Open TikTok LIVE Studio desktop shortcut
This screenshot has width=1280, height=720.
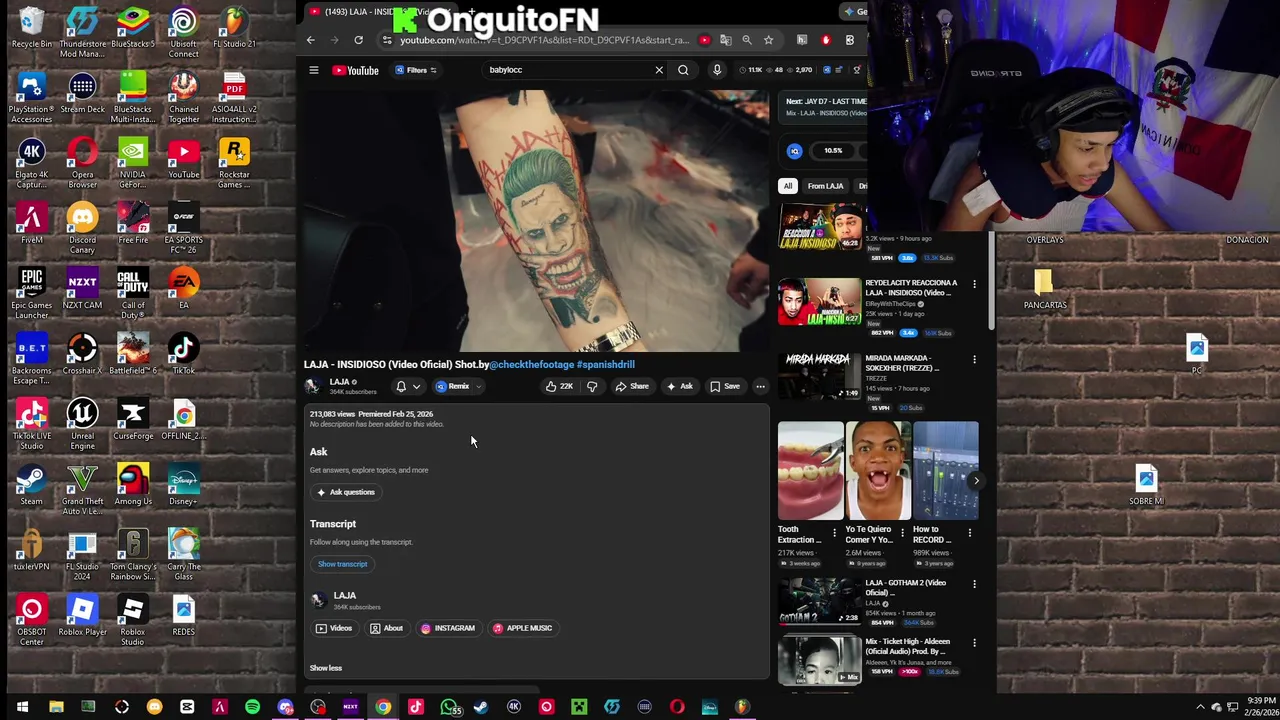(x=31, y=425)
